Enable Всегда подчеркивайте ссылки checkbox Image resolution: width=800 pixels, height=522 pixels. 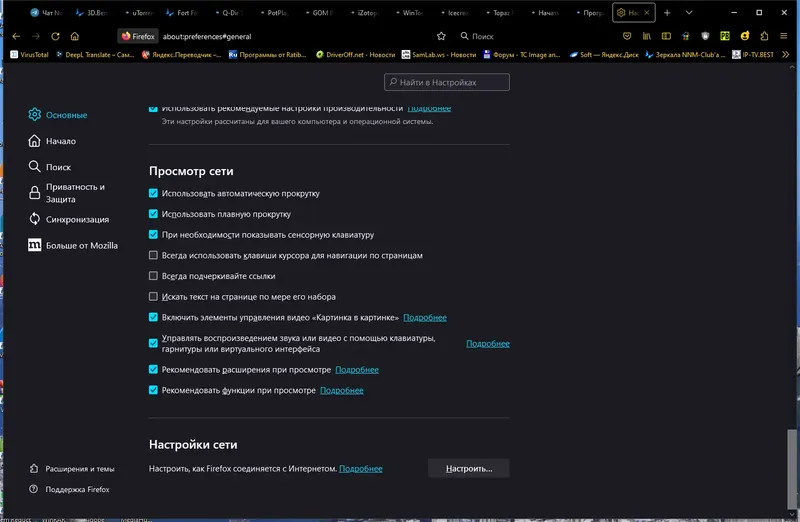pos(153,276)
